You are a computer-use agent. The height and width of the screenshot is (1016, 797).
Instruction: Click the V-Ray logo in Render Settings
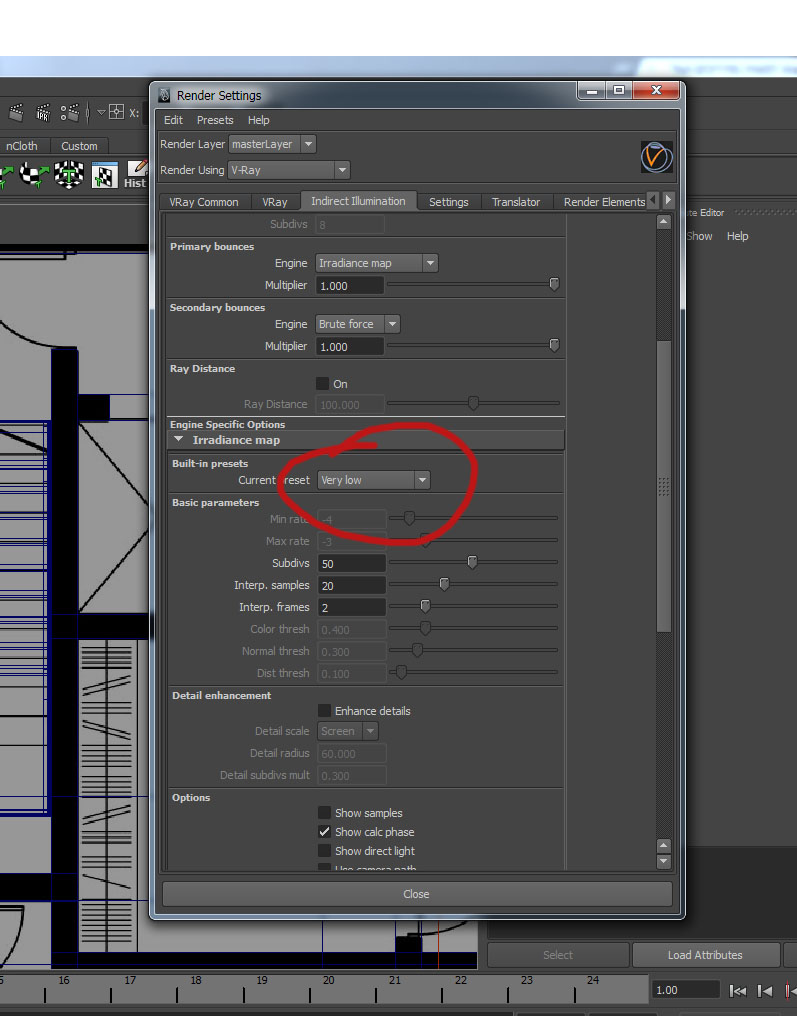click(656, 157)
